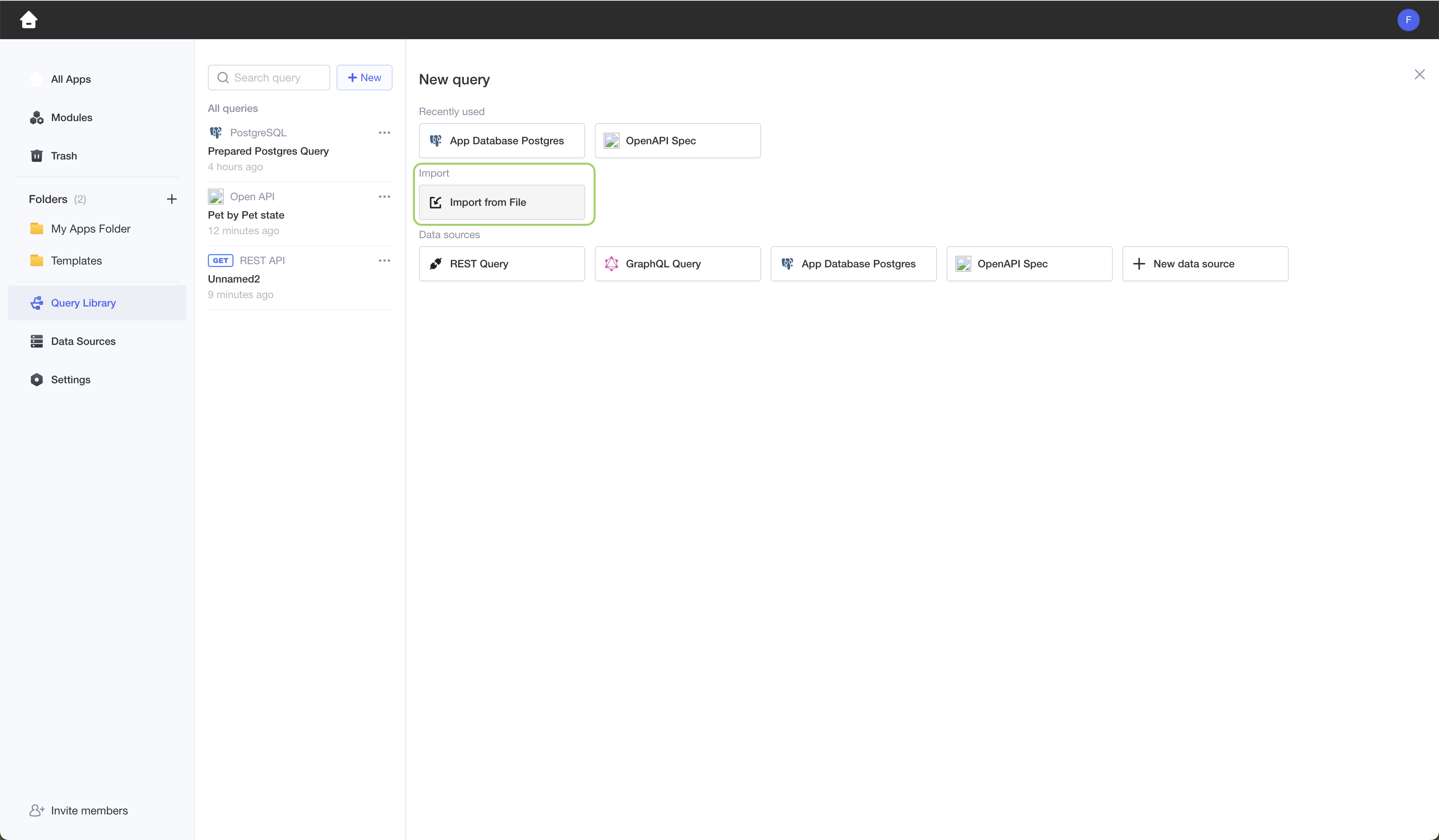Image resolution: width=1439 pixels, height=840 pixels.
Task: Open options menu for Unnamed2 query
Action: point(384,261)
